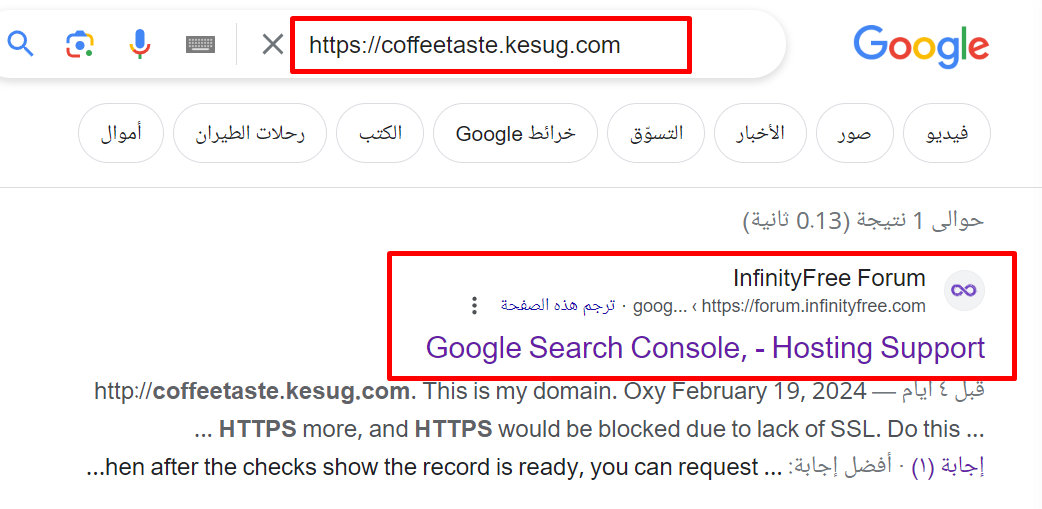This screenshot has height=509, width=1042.
Task: Go to Google home via the logo
Action: (921, 47)
